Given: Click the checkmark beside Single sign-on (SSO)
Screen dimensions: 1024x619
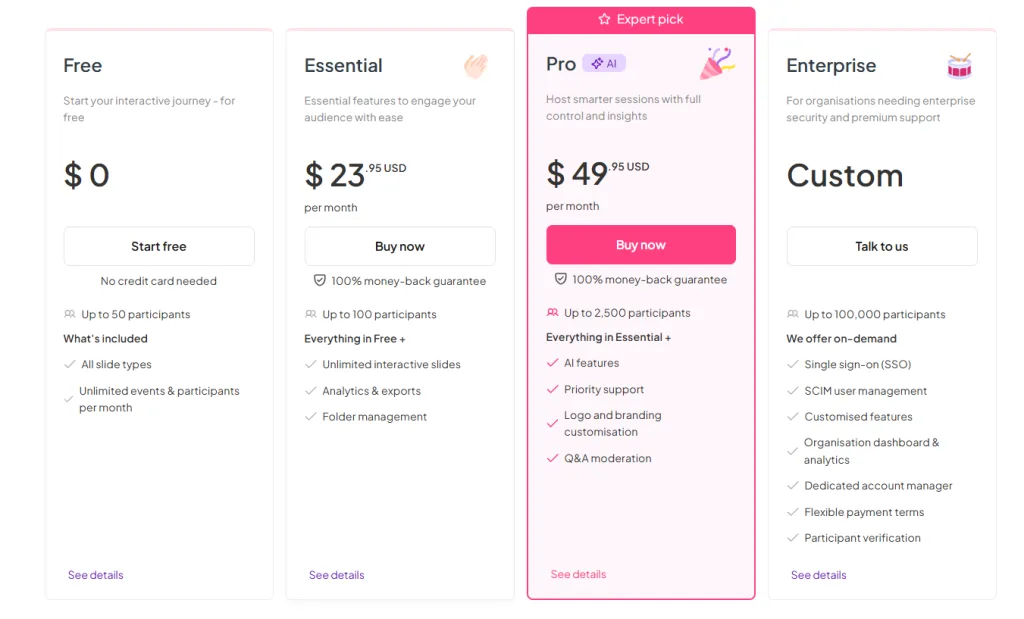Looking at the screenshot, I should point(792,365).
